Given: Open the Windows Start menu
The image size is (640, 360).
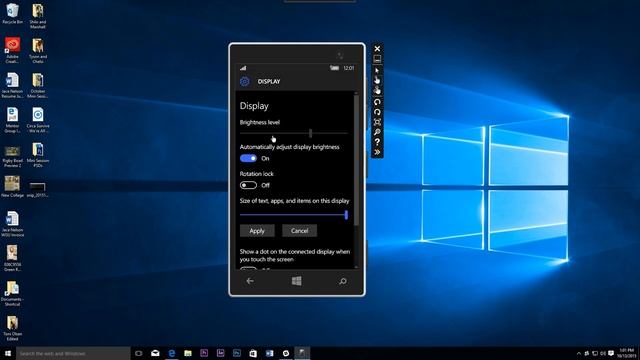Looking at the screenshot, I should tap(8, 353).
